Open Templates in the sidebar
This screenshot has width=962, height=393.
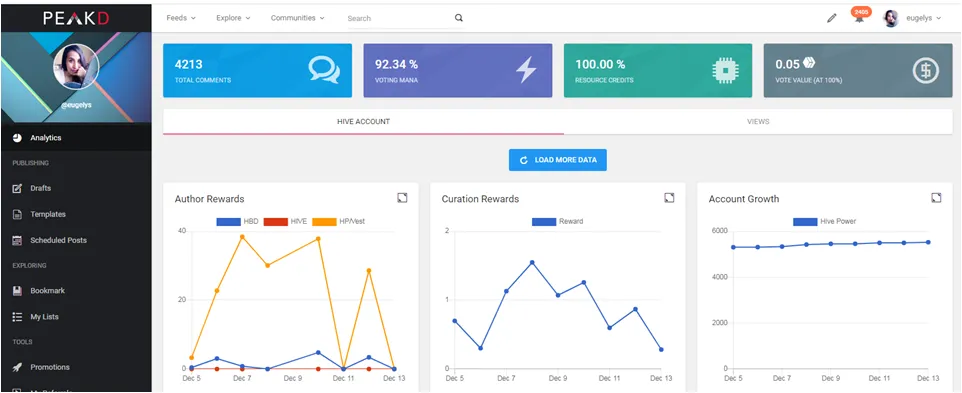pos(75,215)
